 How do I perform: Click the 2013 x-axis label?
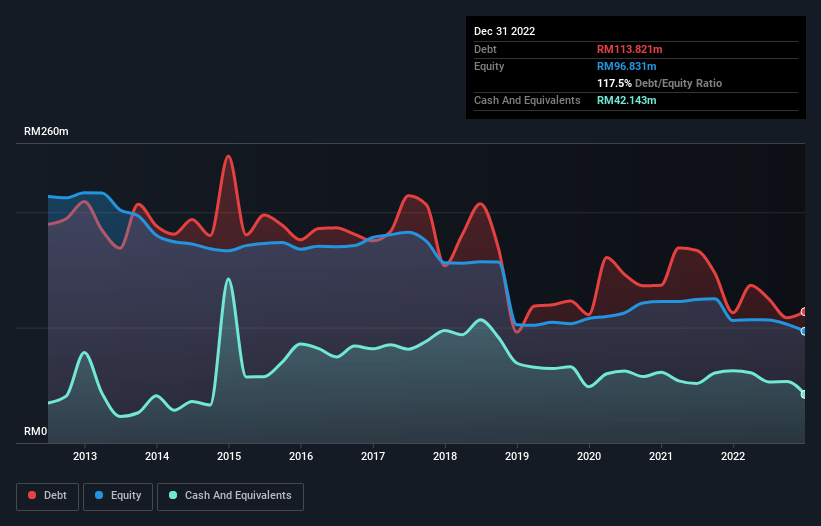click(x=85, y=456)
